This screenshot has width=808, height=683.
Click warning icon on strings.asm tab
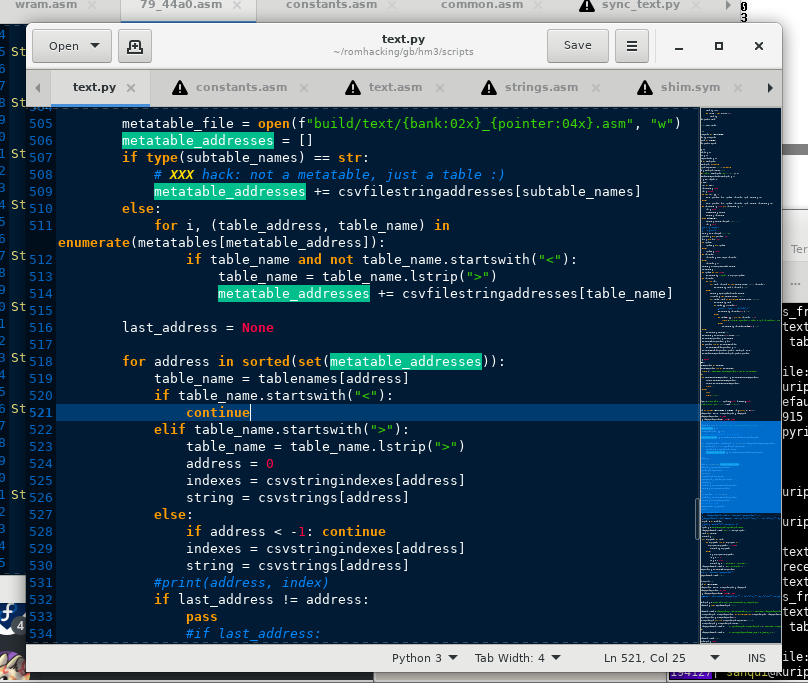489,88
